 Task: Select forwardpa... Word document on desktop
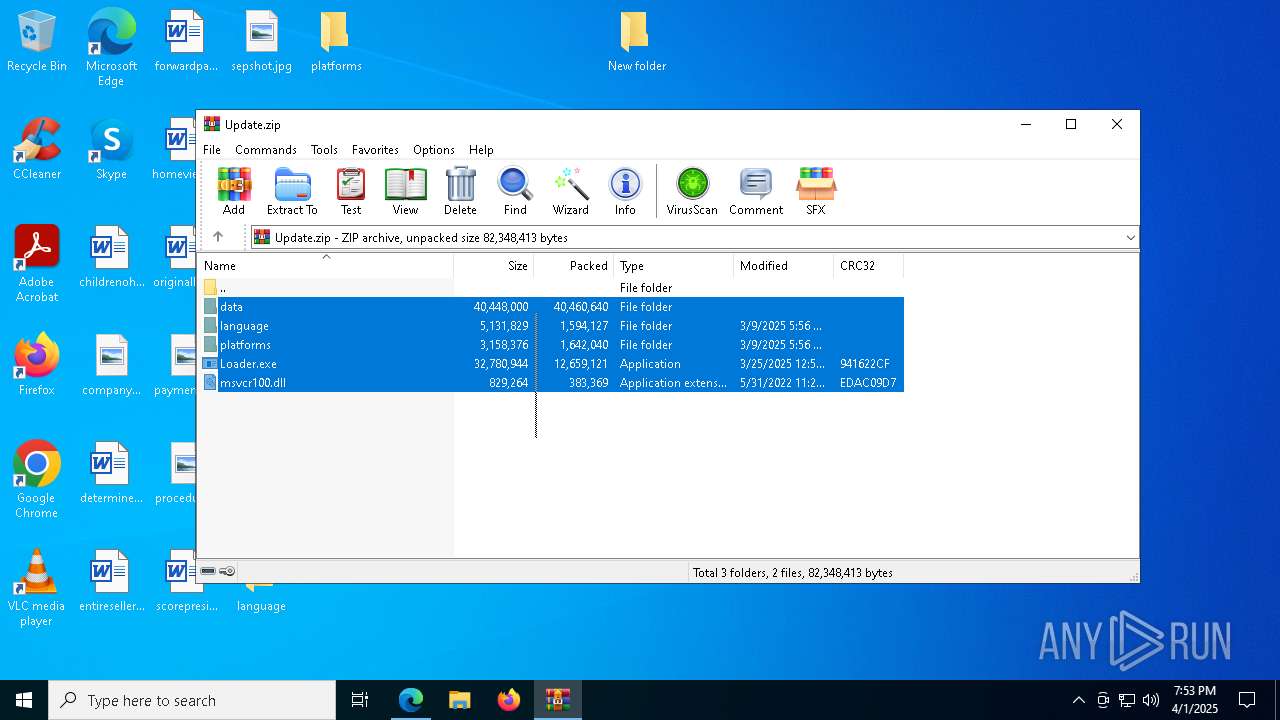point(186,42)
